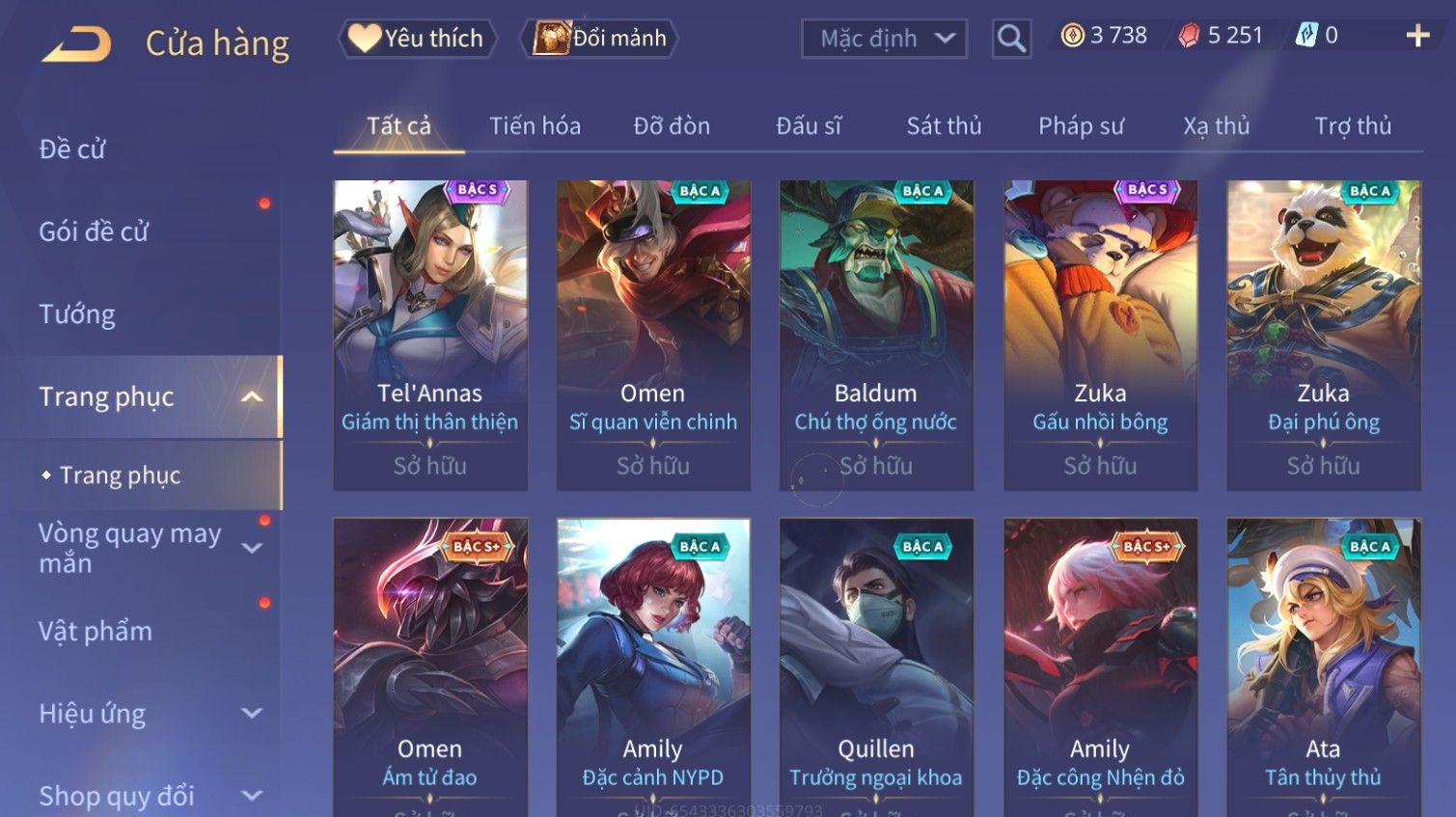Open Tướng in the sidebar
The width and height of the screenshot is (1456, 817).
(77, 314)
